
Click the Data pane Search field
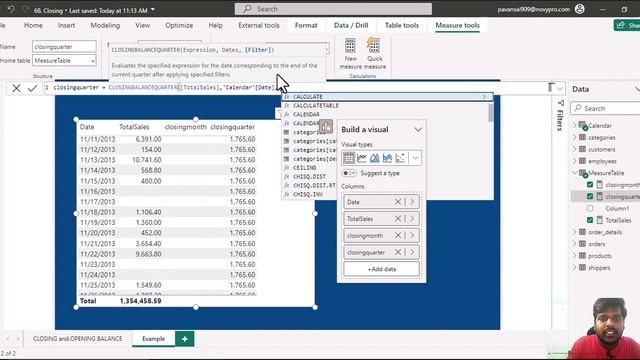pos(606,108)
